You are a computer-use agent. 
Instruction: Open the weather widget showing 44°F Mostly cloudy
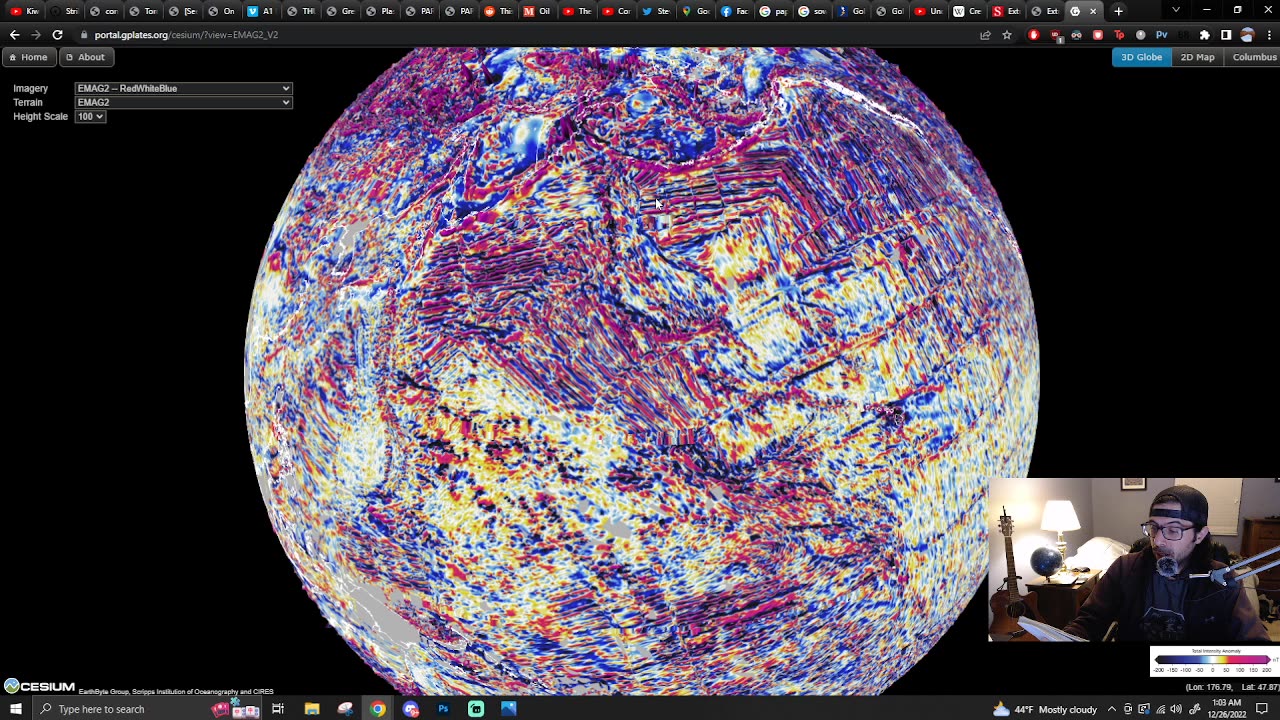point(1045,709)
